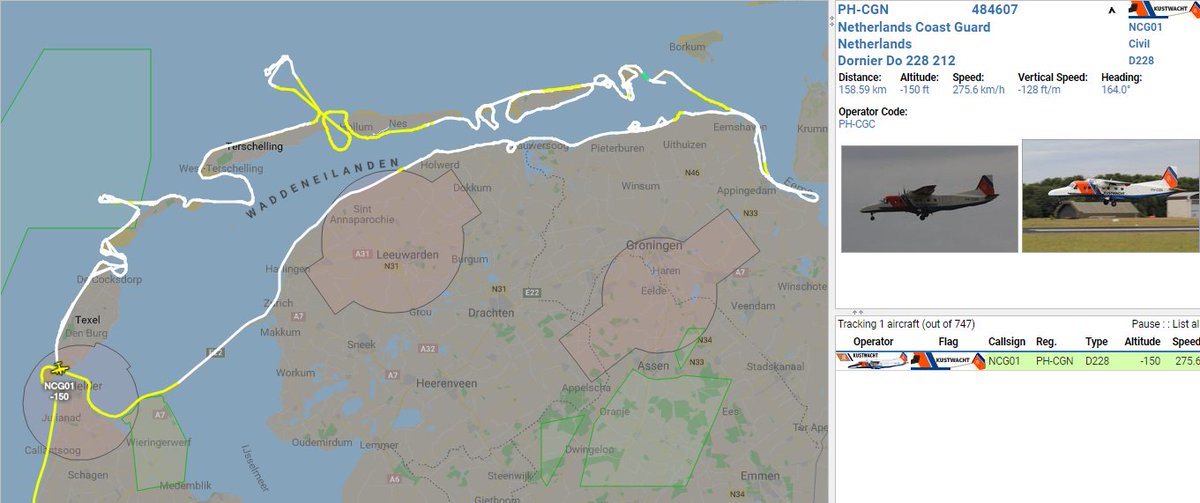Open the PH-CGN registration link in details
Viewport: 1200px width, 503px height.
point(862,10)
